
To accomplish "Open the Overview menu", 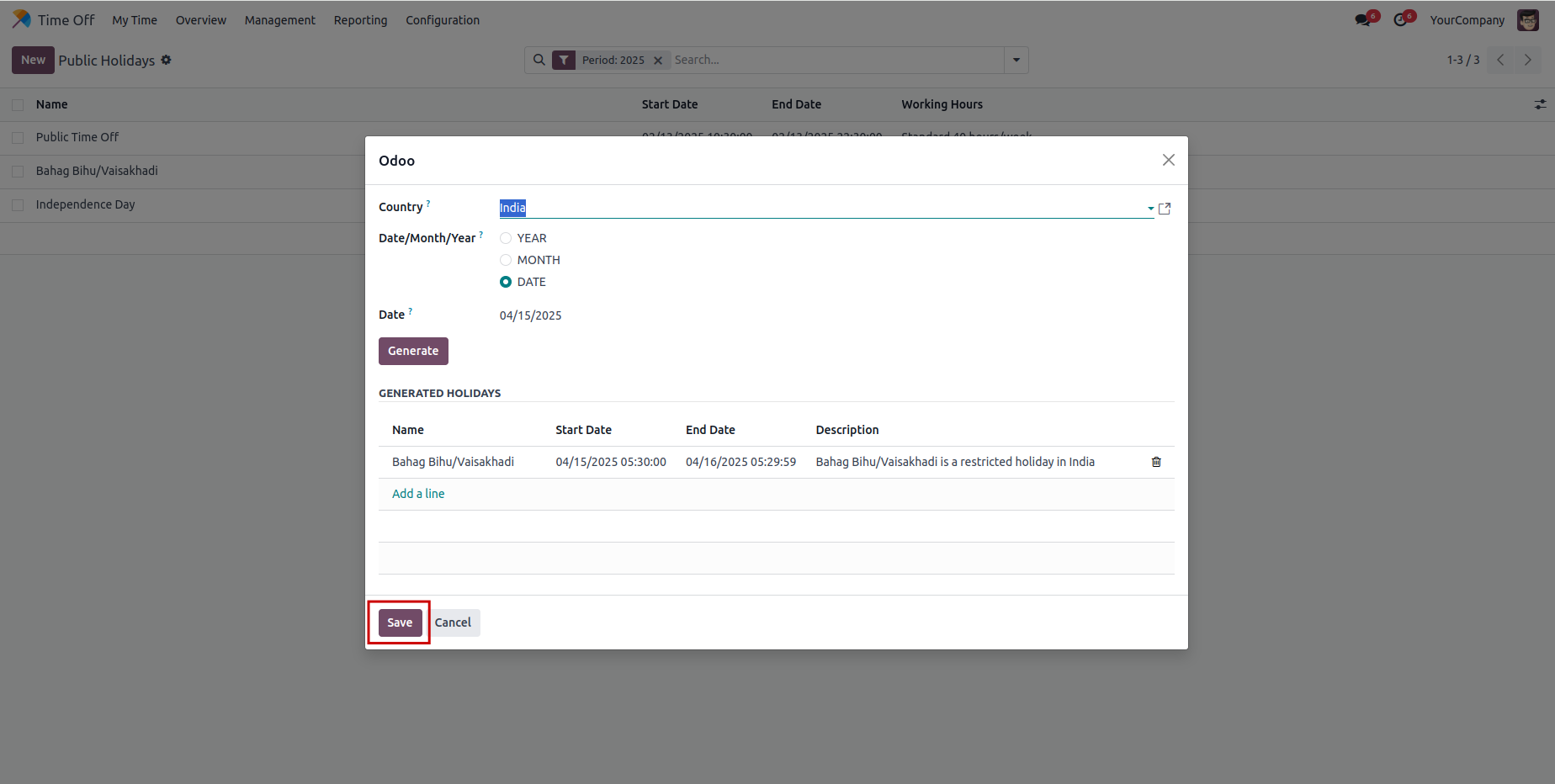I will pos(201,20).
